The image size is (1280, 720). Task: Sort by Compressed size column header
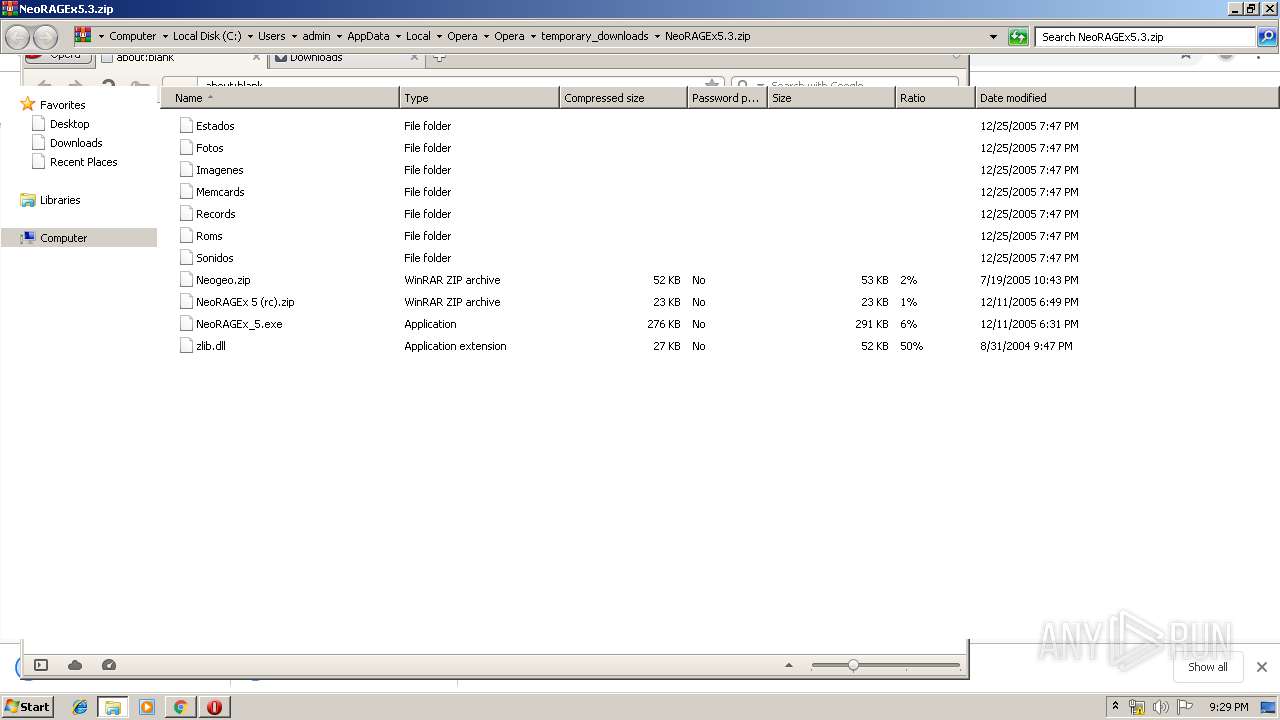click(x=623, y=97)
